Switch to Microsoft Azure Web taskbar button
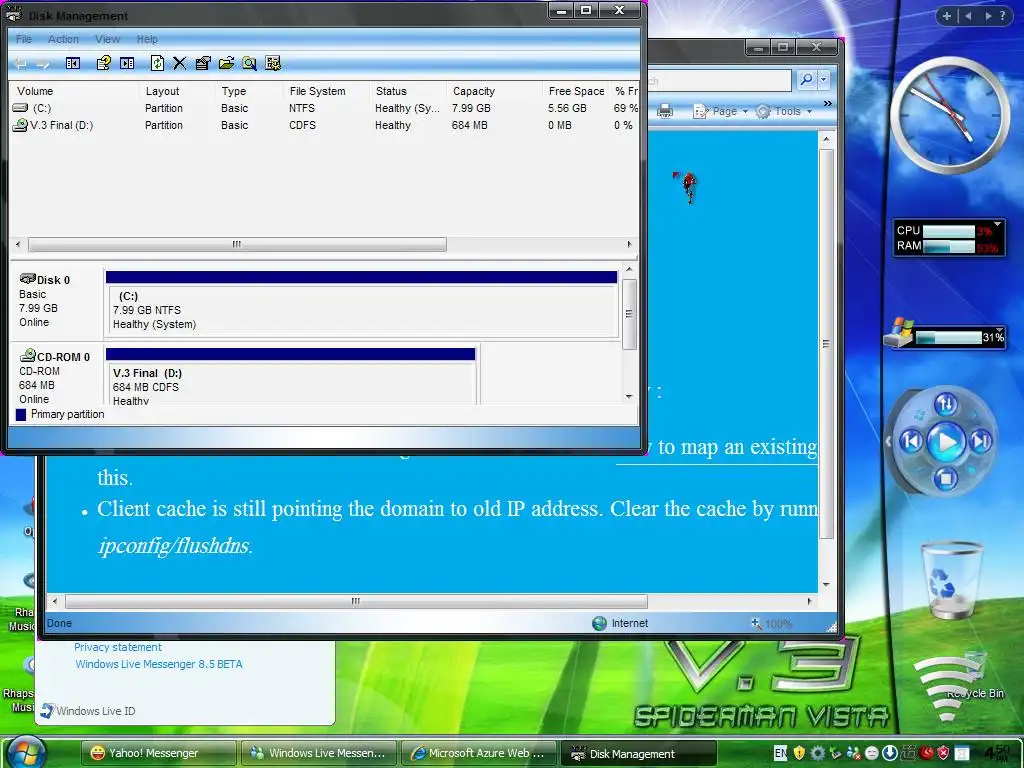The width and height of the screenshot is (1024, 768). click(478, 753)
